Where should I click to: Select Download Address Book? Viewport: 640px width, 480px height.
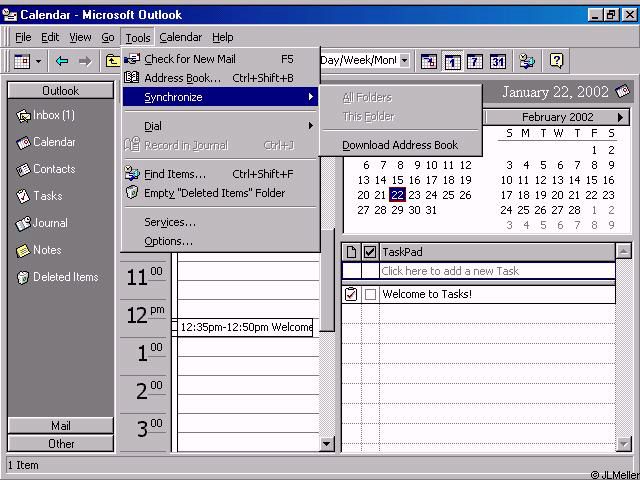click(400, 145)
